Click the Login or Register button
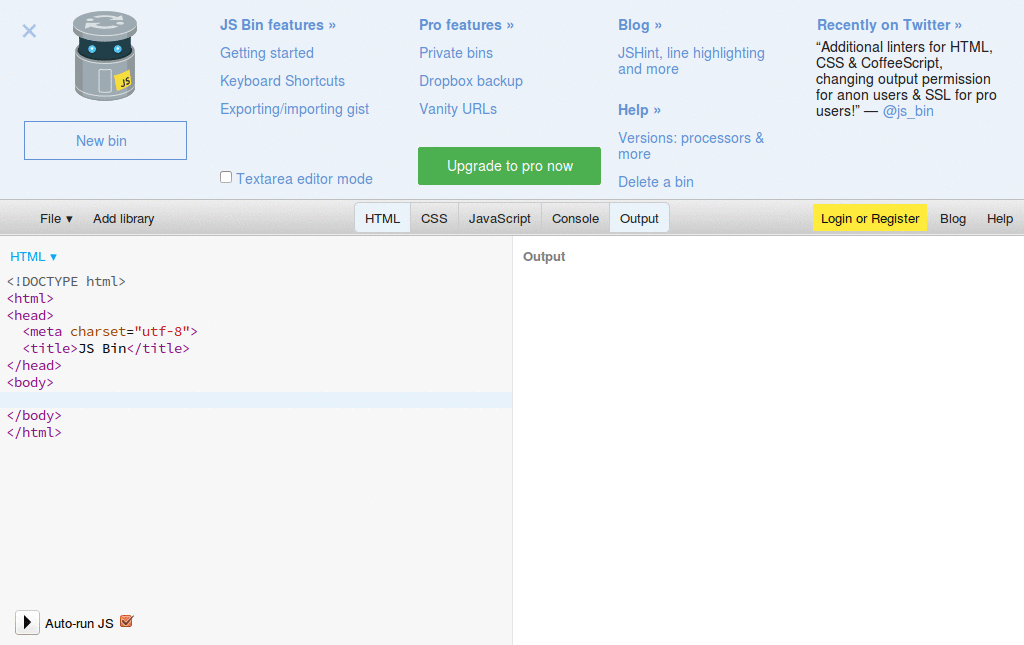The width and height of the screenshot is (1024, 645). click(x=870, y=218)
